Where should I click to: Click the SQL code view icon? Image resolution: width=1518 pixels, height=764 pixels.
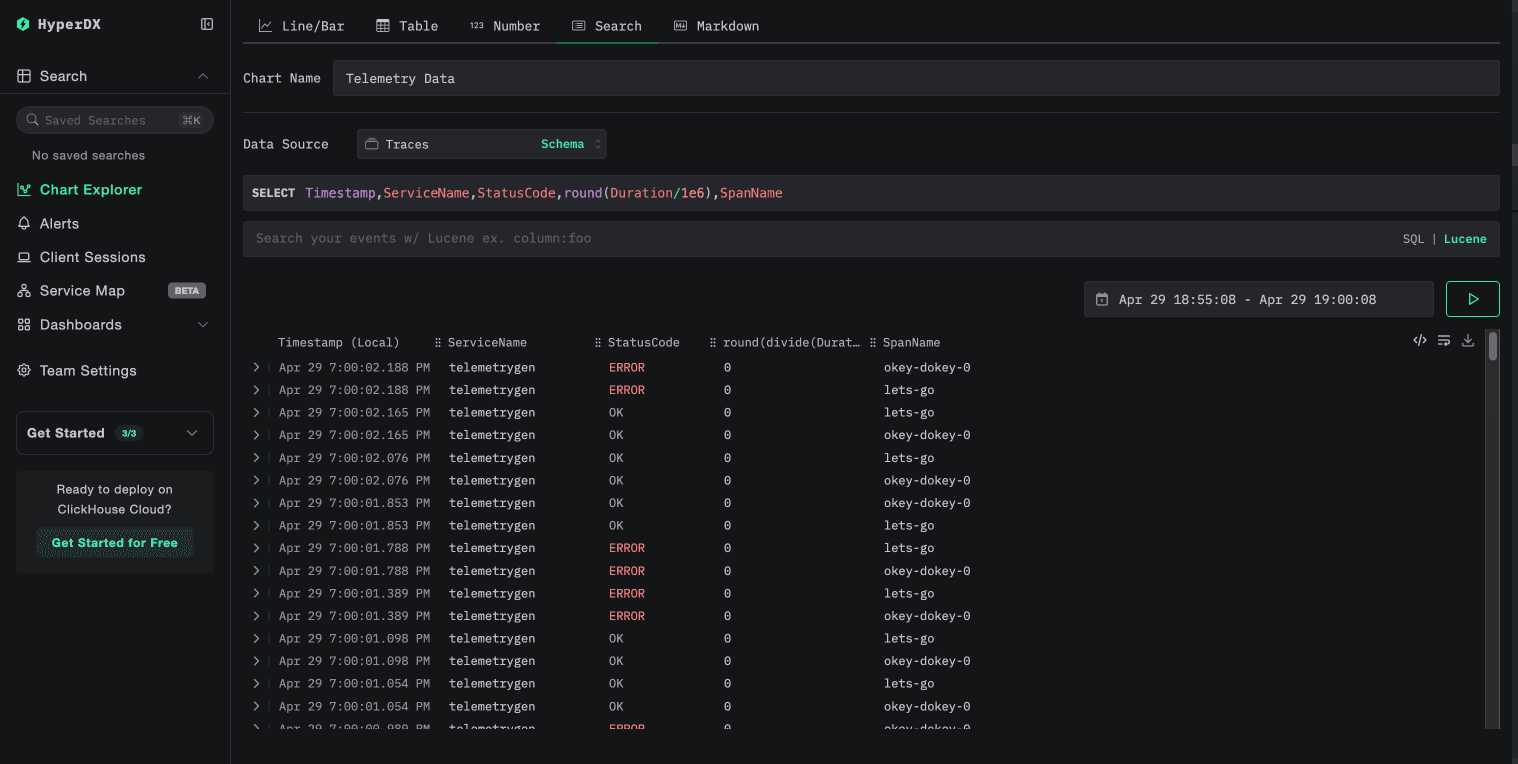[x=1420, y=341]
